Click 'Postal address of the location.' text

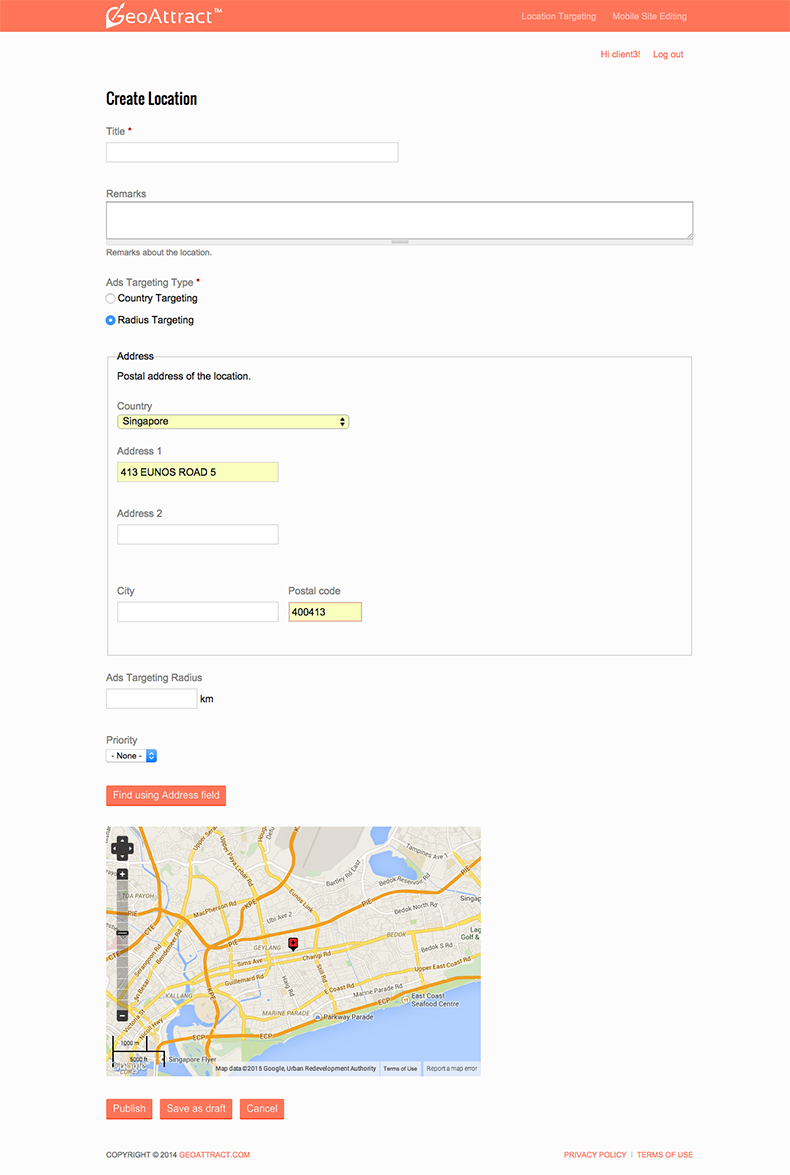click(x=184, y=376)
